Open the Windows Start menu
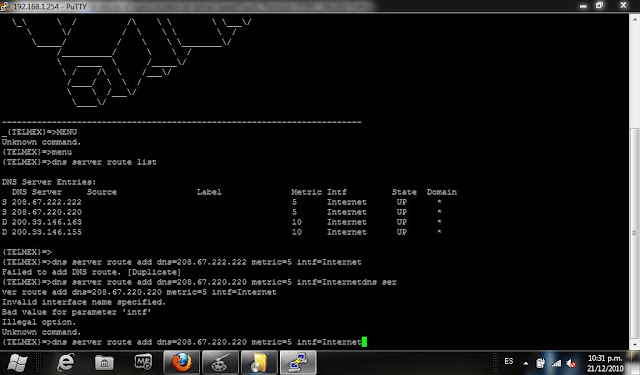Screen dimensions: 640x375 [17, 362]
